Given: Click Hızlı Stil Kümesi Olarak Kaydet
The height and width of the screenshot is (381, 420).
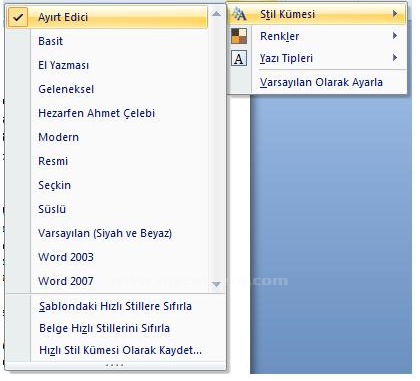Looking at the screenshot, I should (x=115, y=350).
